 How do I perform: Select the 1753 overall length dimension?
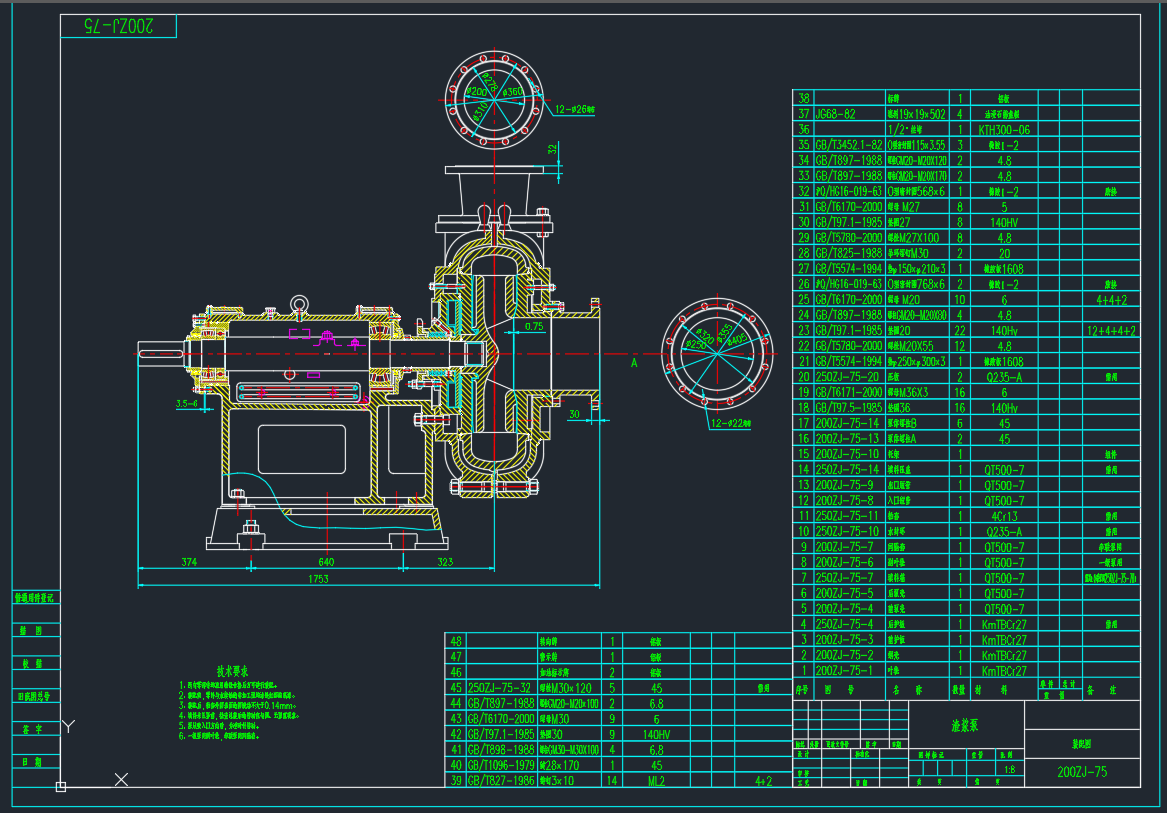(318, 579)
